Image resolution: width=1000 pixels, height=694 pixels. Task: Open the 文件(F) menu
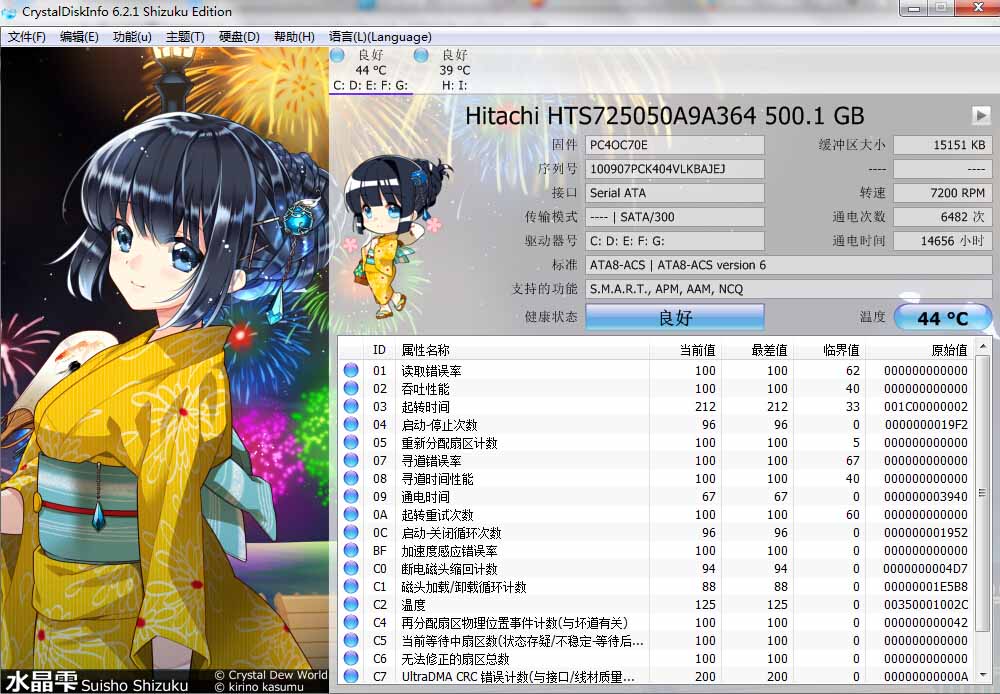pos(27,37)
